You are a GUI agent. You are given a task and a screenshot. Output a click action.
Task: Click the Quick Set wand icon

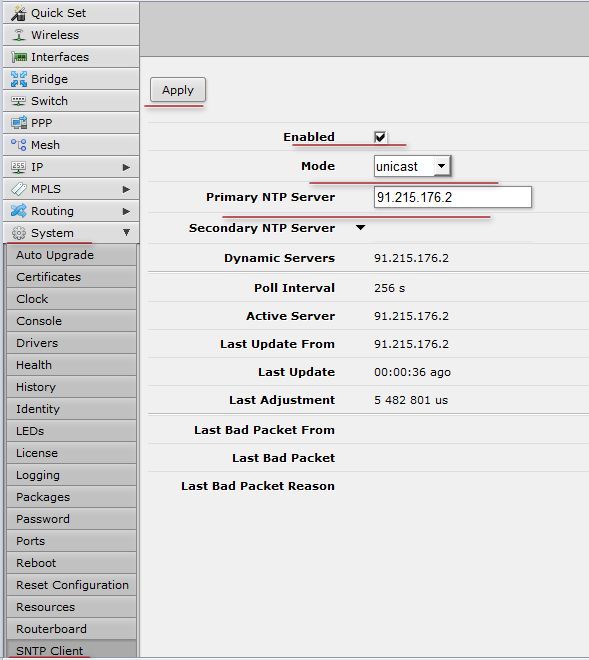pyautogui.click(x=19, y=13)
